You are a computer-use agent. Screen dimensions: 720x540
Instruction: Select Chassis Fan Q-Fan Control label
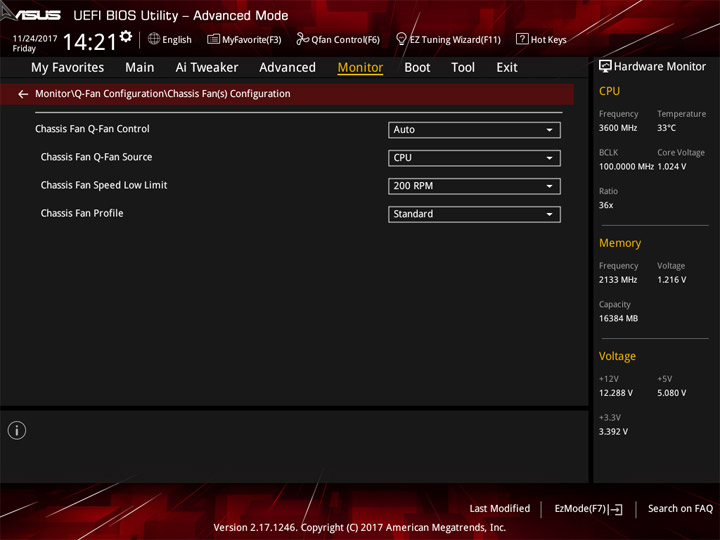pyautogui.click(x=92, y=129)
